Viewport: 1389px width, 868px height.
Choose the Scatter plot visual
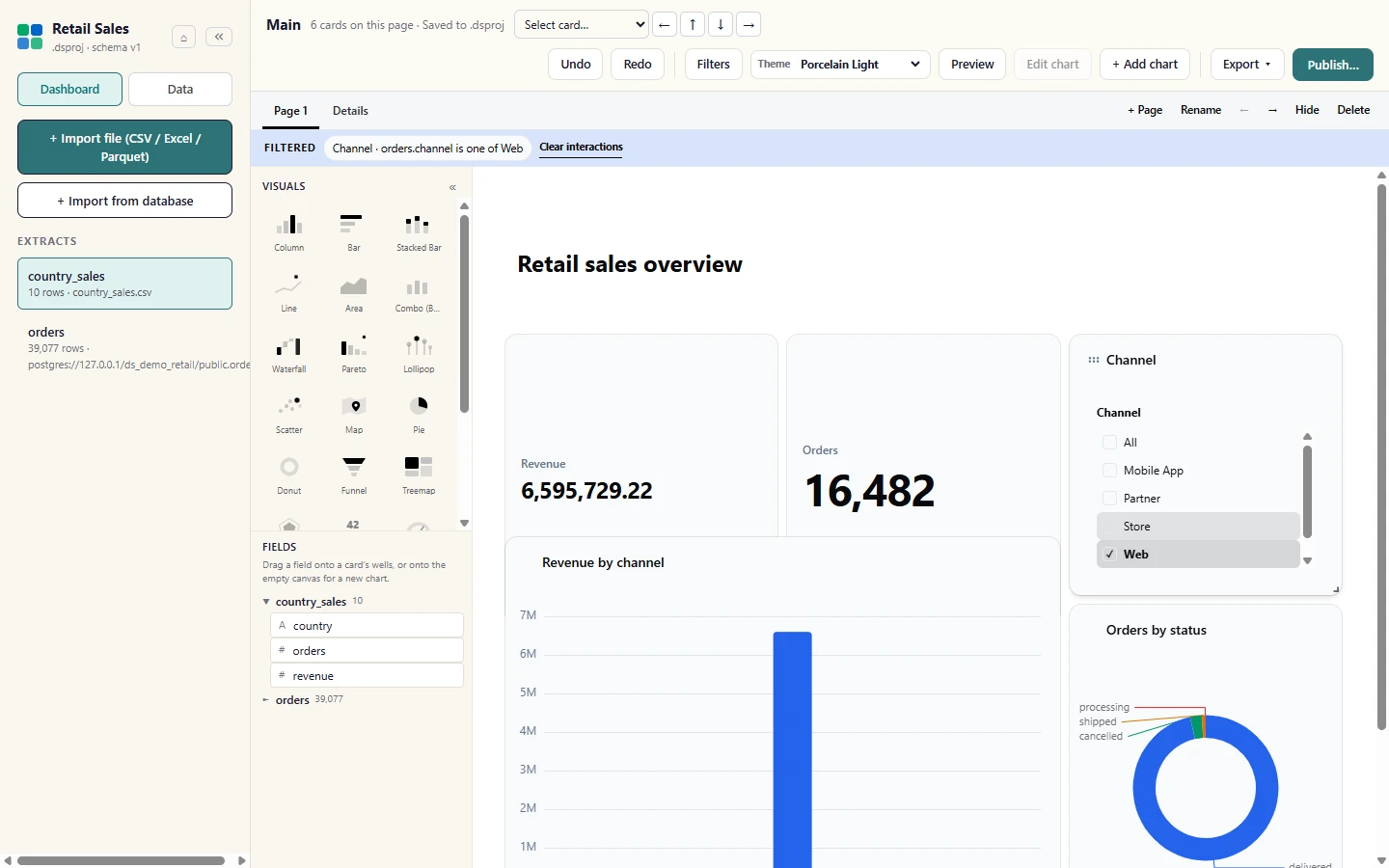click(289, 415)
